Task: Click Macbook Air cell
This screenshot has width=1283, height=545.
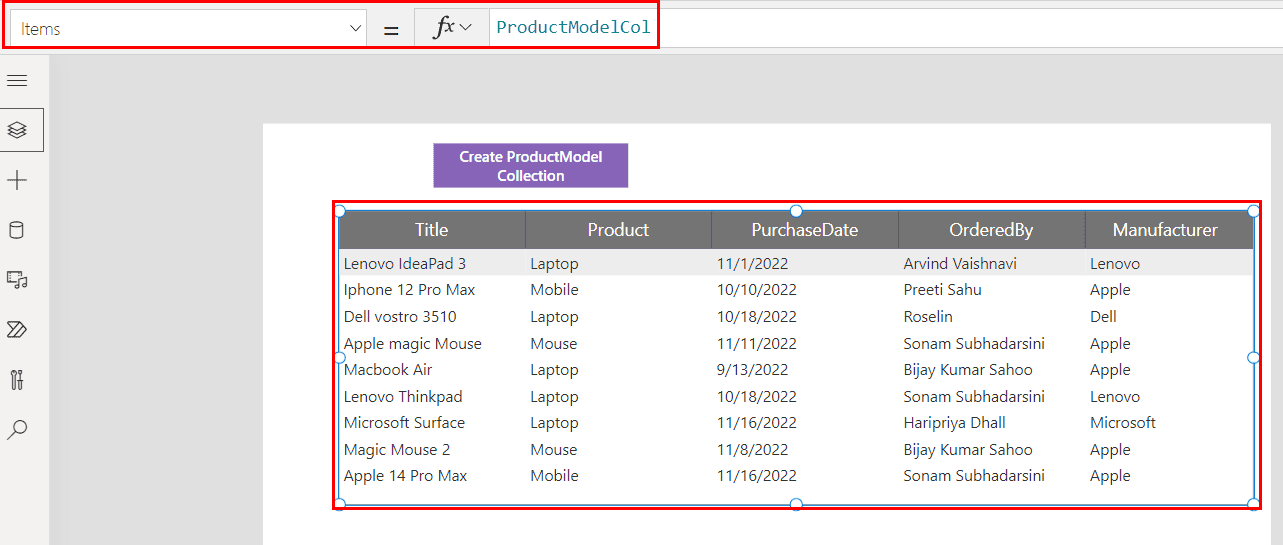Action: pos(388,370)
